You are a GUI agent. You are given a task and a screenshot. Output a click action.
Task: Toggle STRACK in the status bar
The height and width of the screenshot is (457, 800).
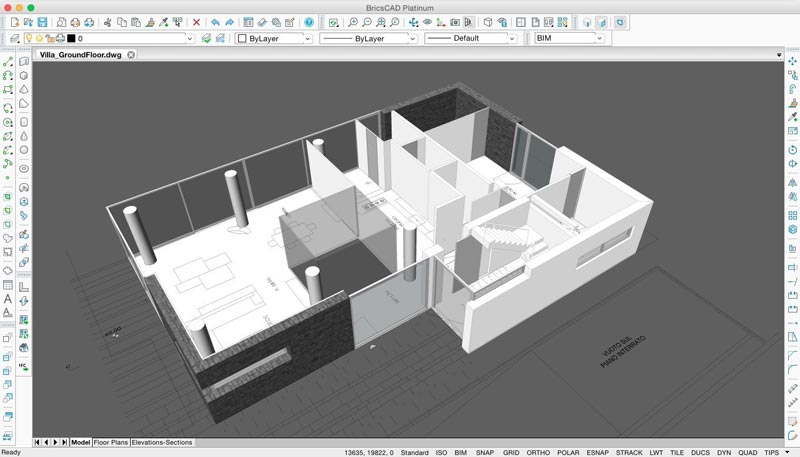point(629,452)
